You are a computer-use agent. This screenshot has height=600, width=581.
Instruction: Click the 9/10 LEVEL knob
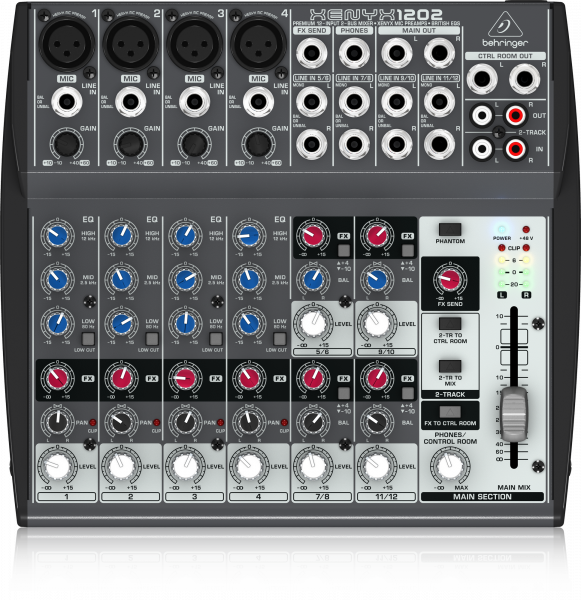(377, 323)
